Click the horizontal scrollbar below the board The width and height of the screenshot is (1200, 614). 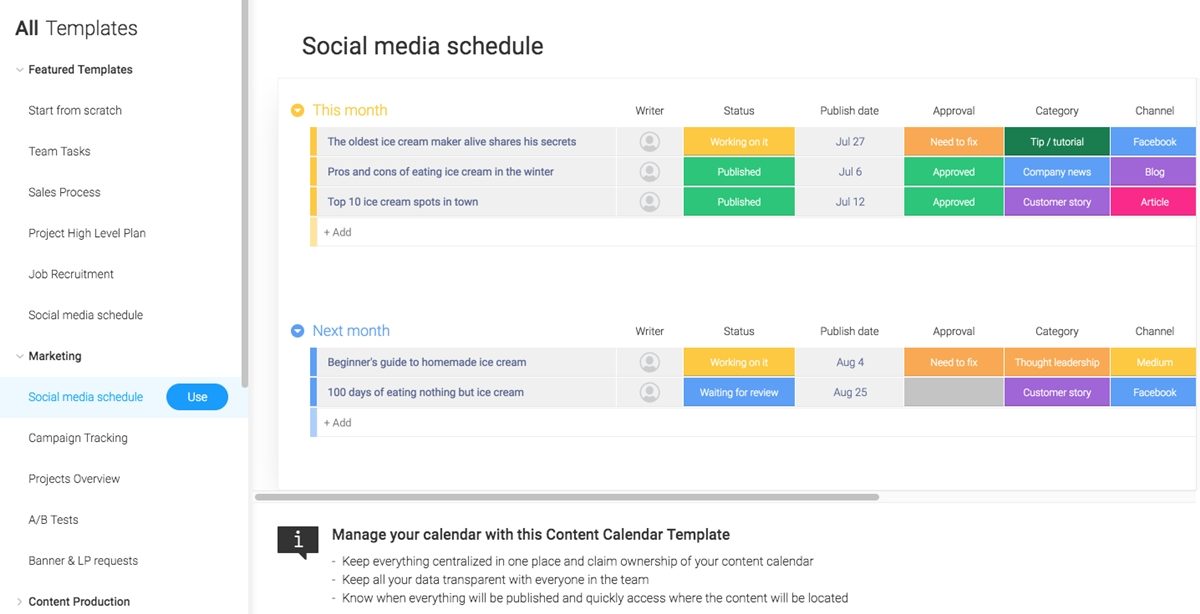(x=570, y=495)
